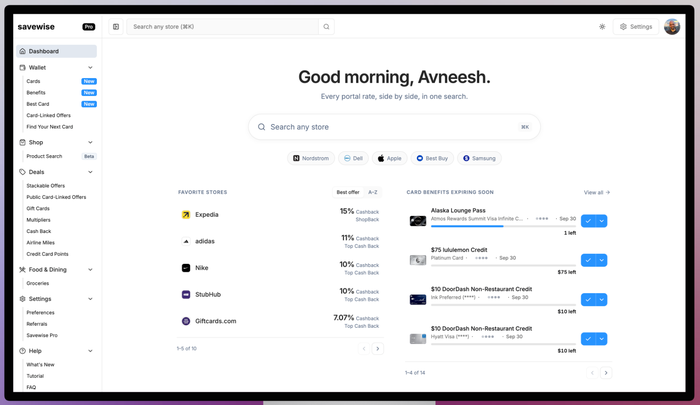700x405 pixels.
Task: Mark Alaska Lounge Pass as used
Action: pyautogui.click(x=588, y=221)
